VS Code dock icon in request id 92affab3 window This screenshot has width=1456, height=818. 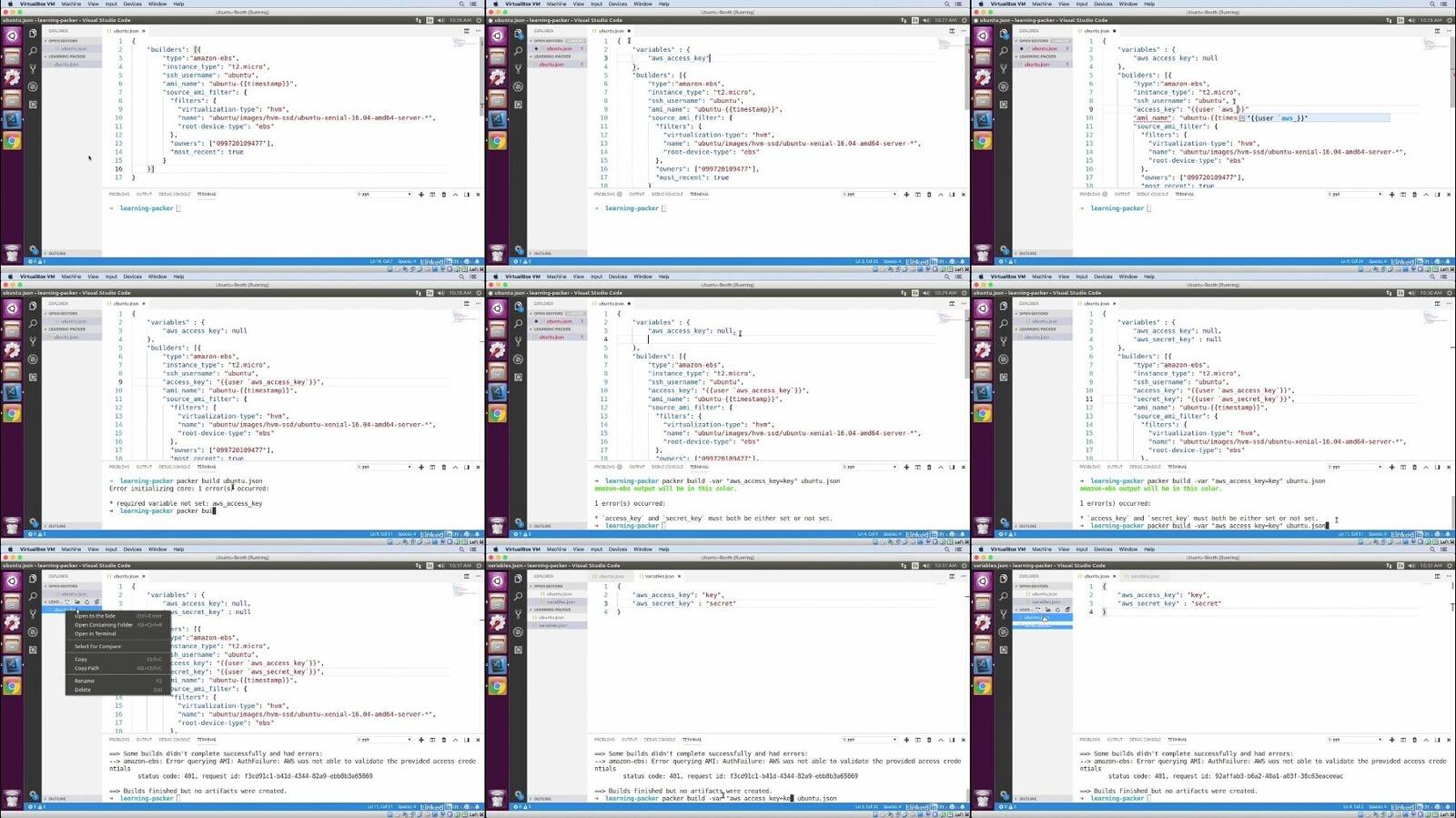pyautogui.click(x=983, y=664)
